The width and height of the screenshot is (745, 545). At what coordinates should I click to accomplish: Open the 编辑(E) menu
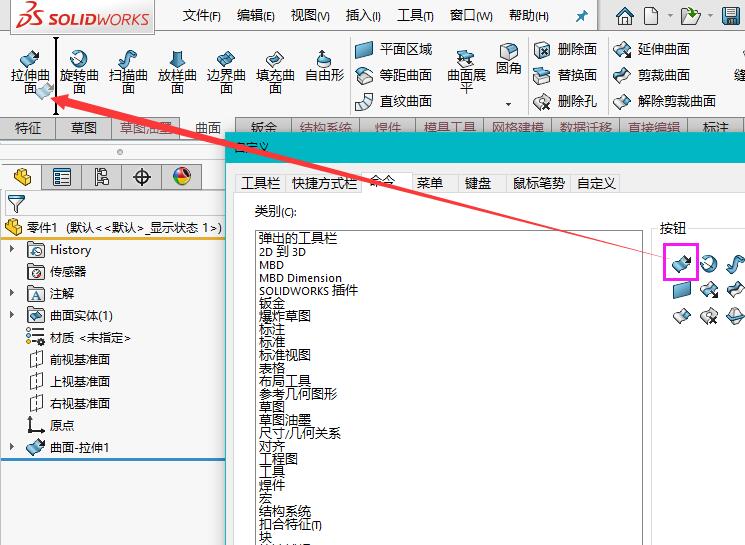[256, 16]
